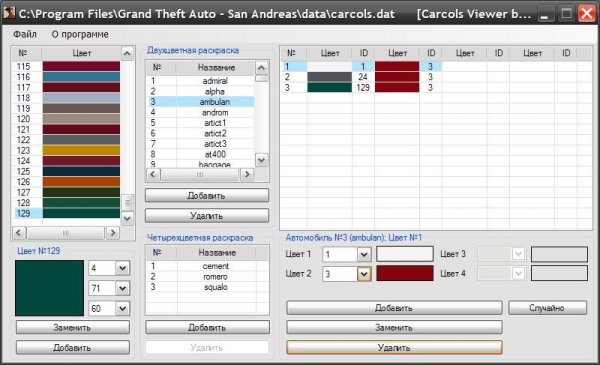
Task: Click horizontal scrollbar thumb under color list
Action: [x=65, y=232]
